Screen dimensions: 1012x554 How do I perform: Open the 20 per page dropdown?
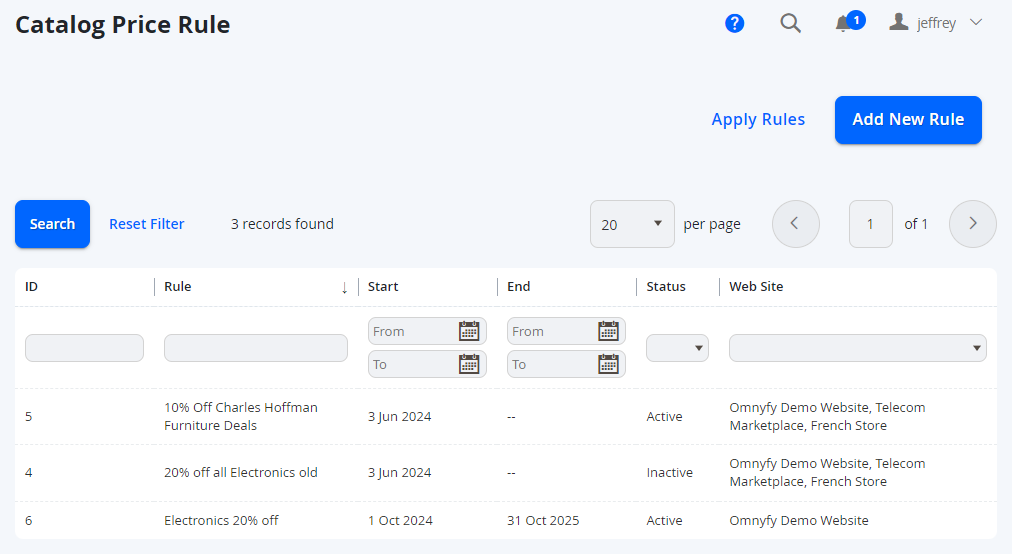click(632, 224)
